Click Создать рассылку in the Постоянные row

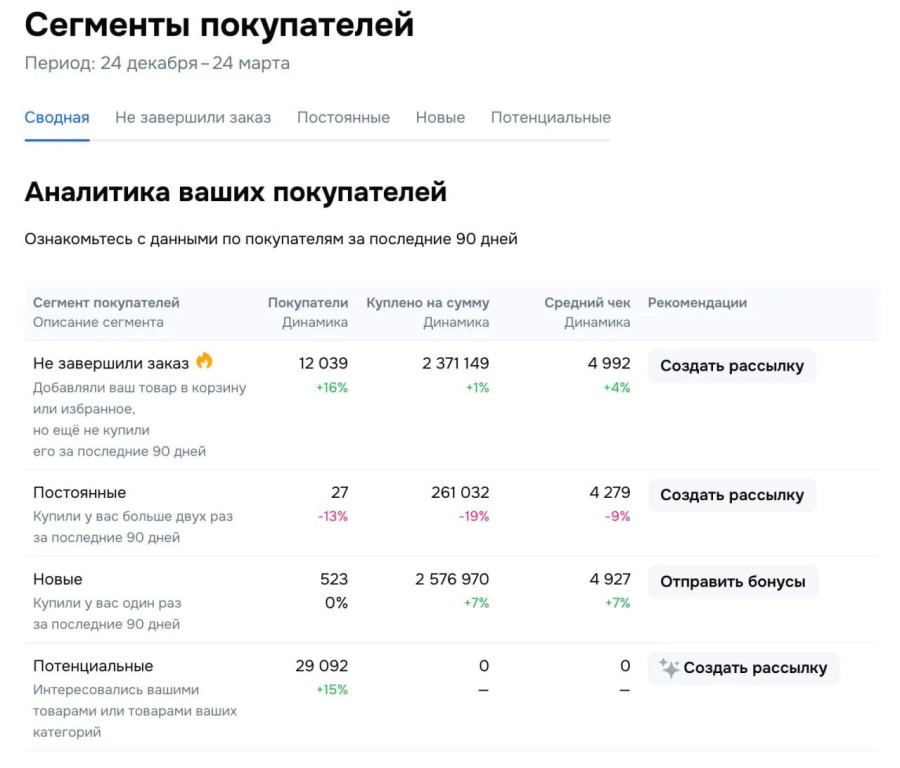[732, 495]
